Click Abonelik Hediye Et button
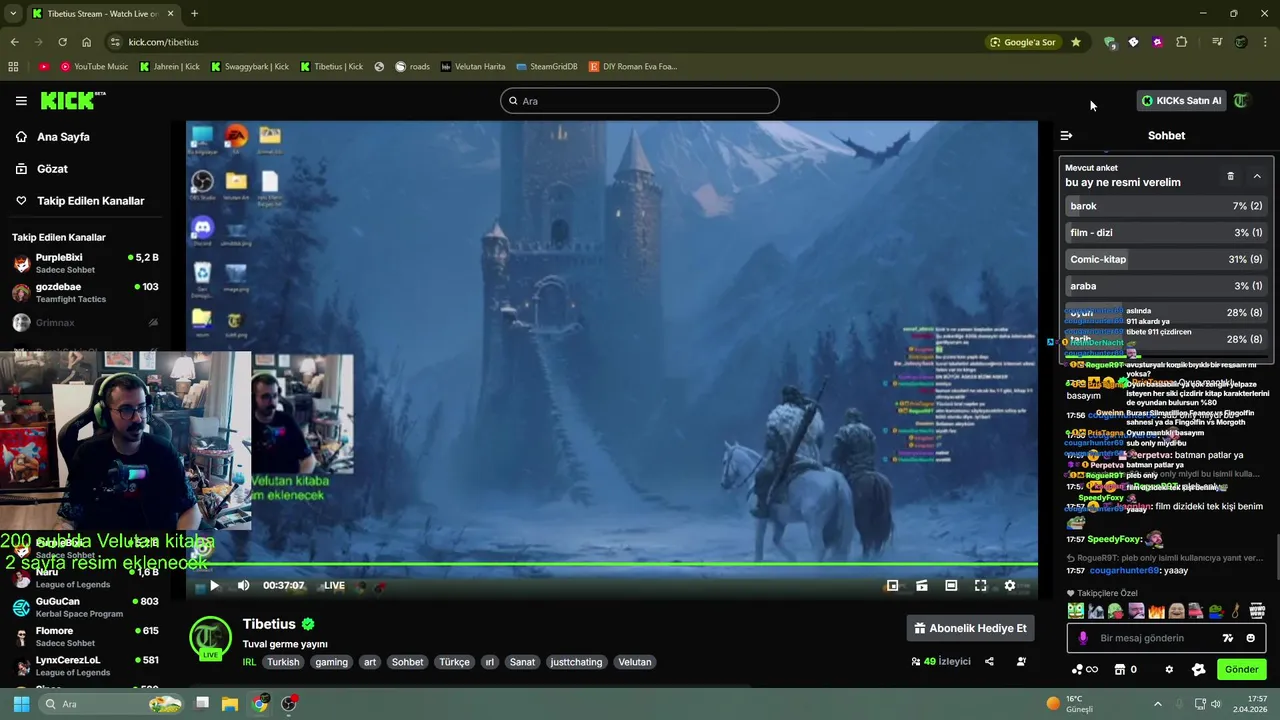The image size is (1280, 720). click(x=970, y=628)
